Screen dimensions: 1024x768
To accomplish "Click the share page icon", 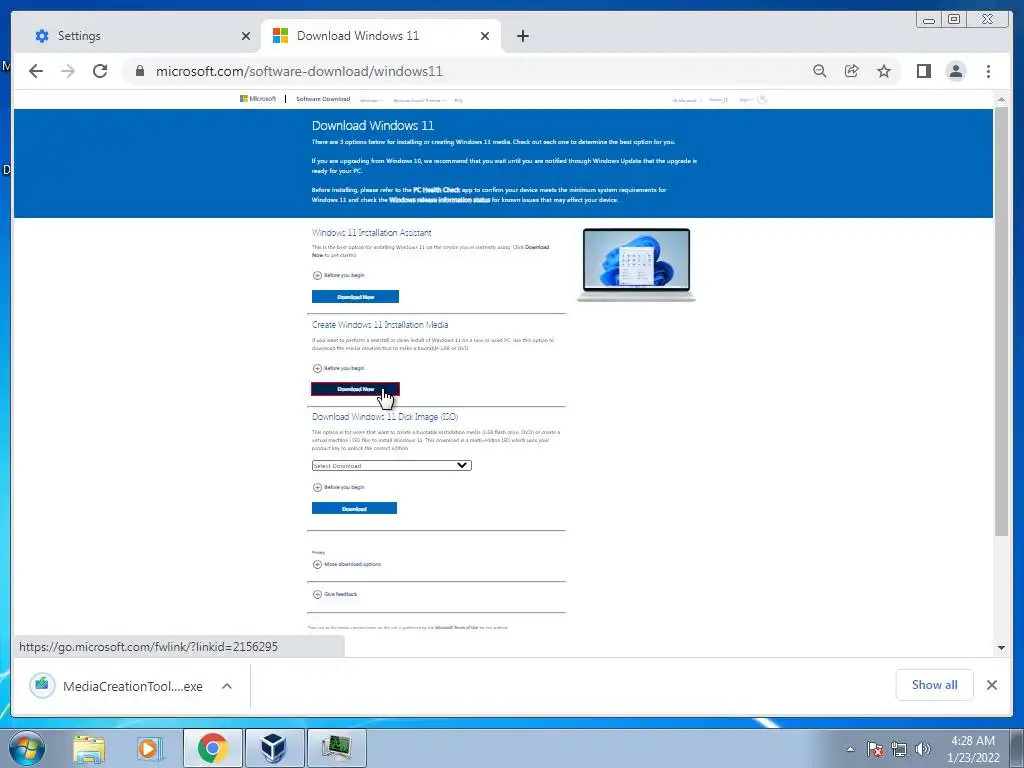I will point(852,71).
